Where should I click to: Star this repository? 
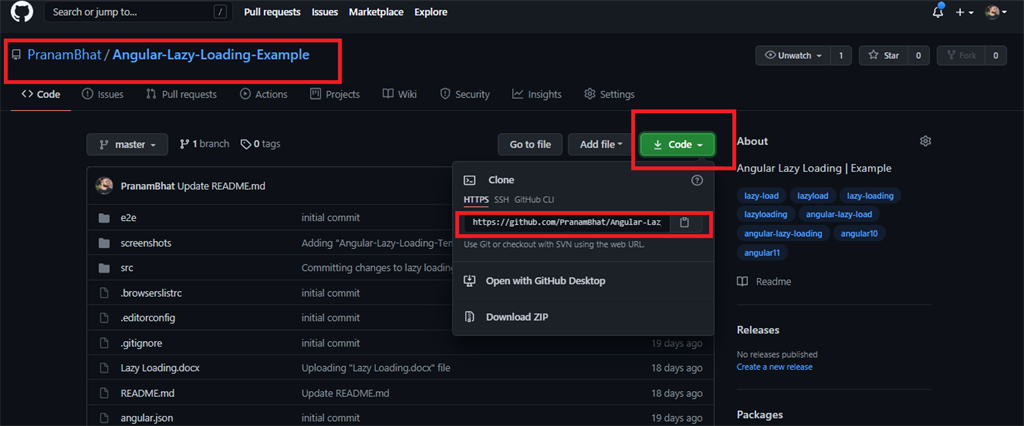pyautogui.click(x=883, y=56)
